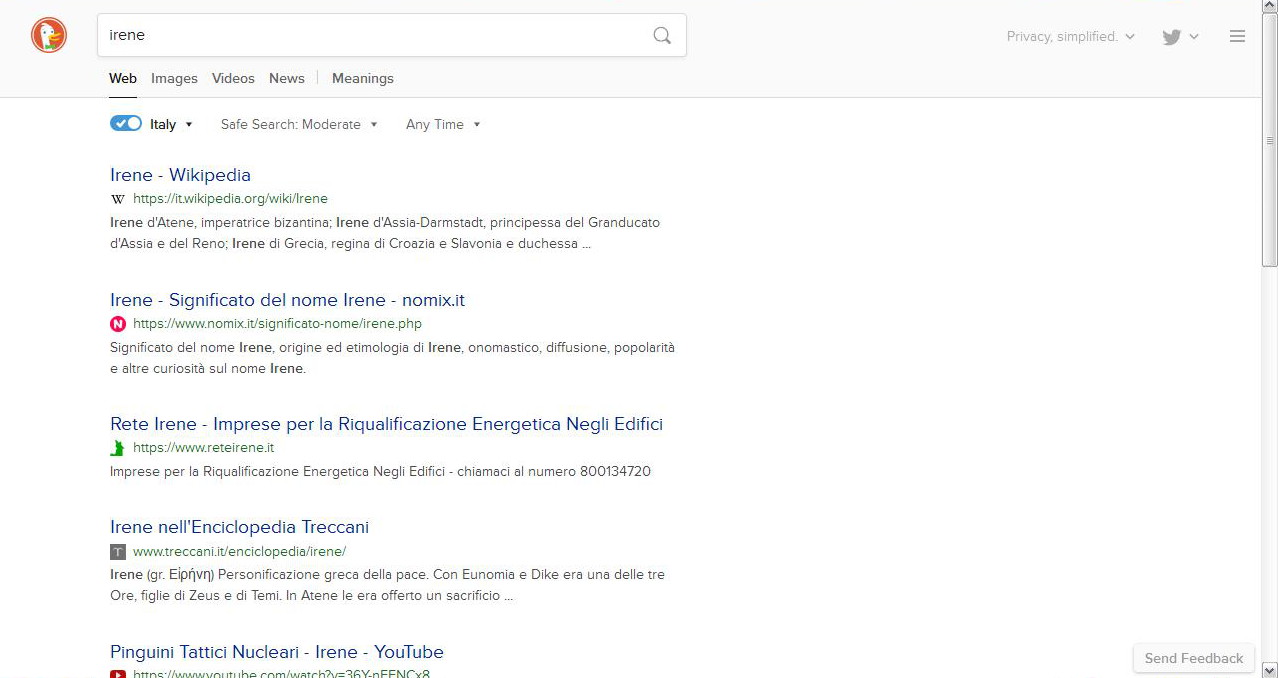Switch to the Images tab
The image size is (1278, 678).
click(x=174, y=78)
